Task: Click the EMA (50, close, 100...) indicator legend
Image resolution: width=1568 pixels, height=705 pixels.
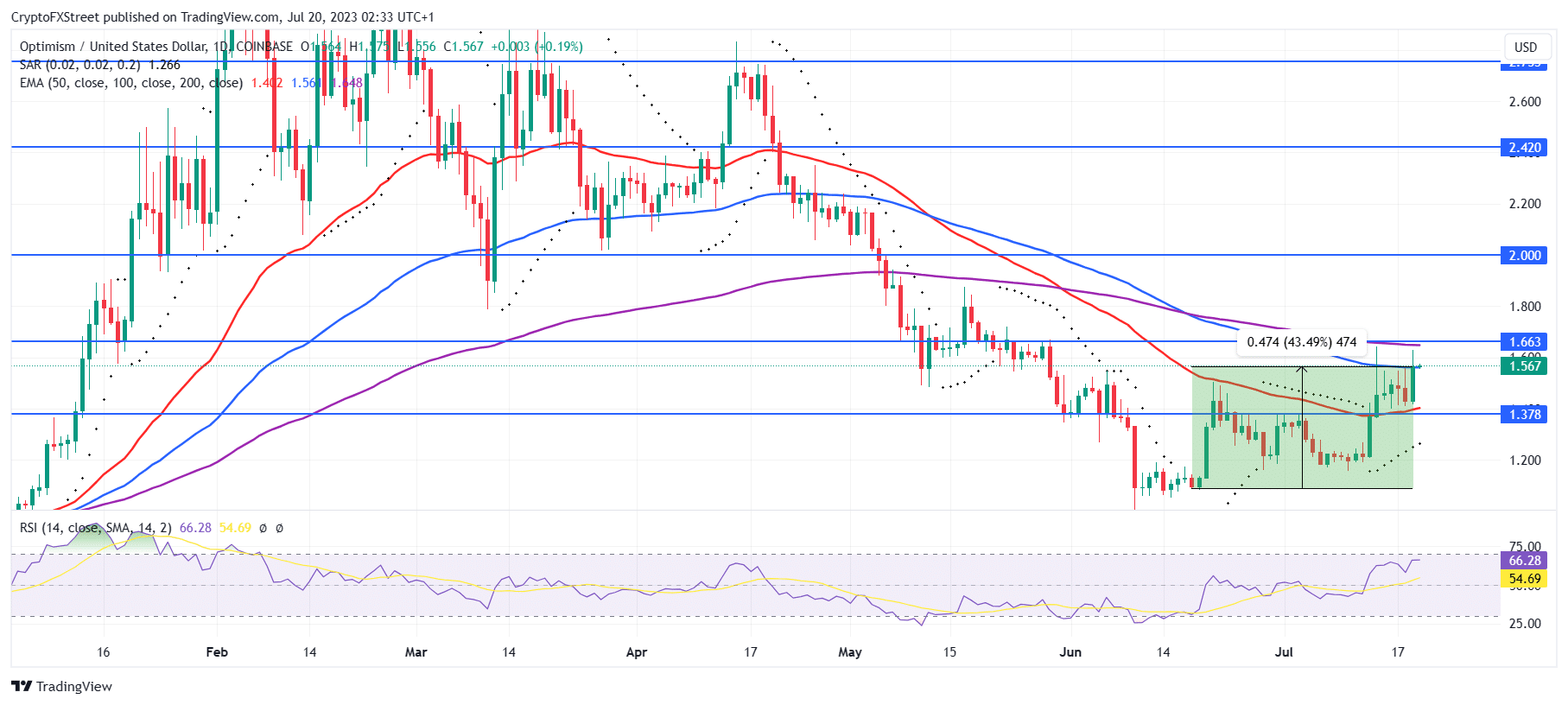Action: pos(130,83)
